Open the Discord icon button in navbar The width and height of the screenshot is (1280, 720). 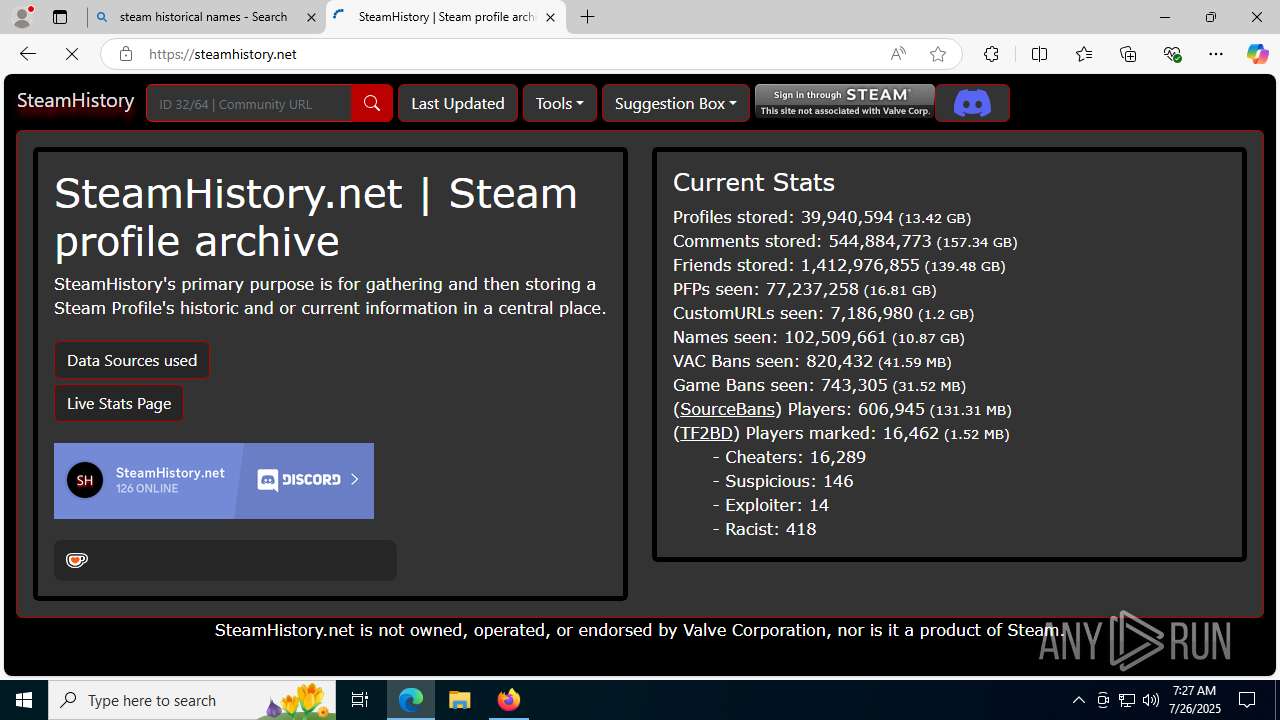tap(972, 103)
